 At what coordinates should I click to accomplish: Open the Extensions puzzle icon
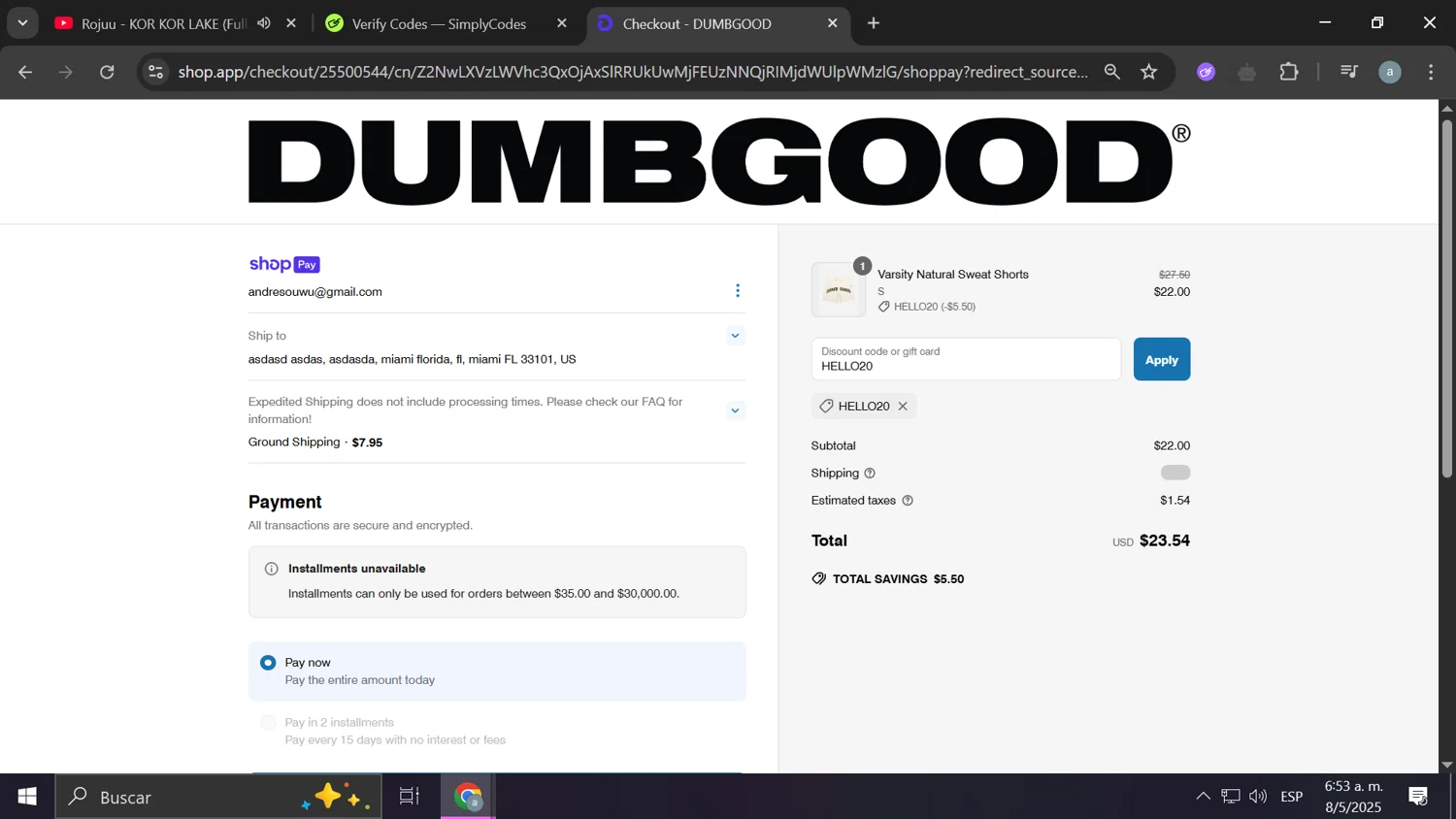1289,72
